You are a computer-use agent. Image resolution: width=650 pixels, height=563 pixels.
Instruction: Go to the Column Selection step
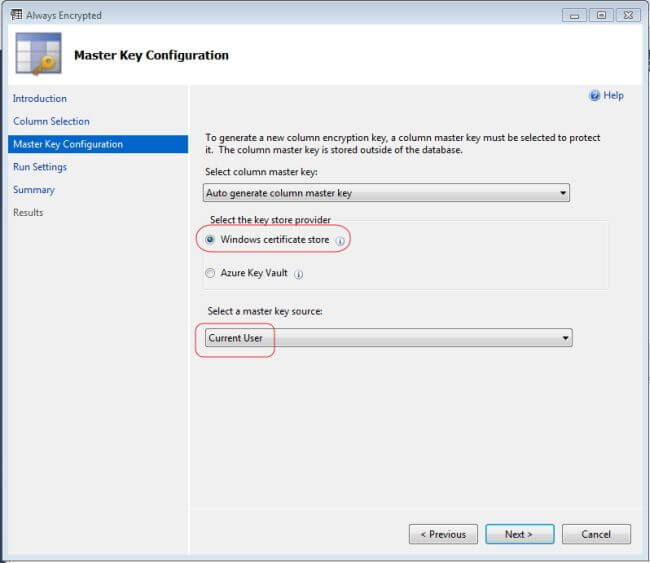51,121
